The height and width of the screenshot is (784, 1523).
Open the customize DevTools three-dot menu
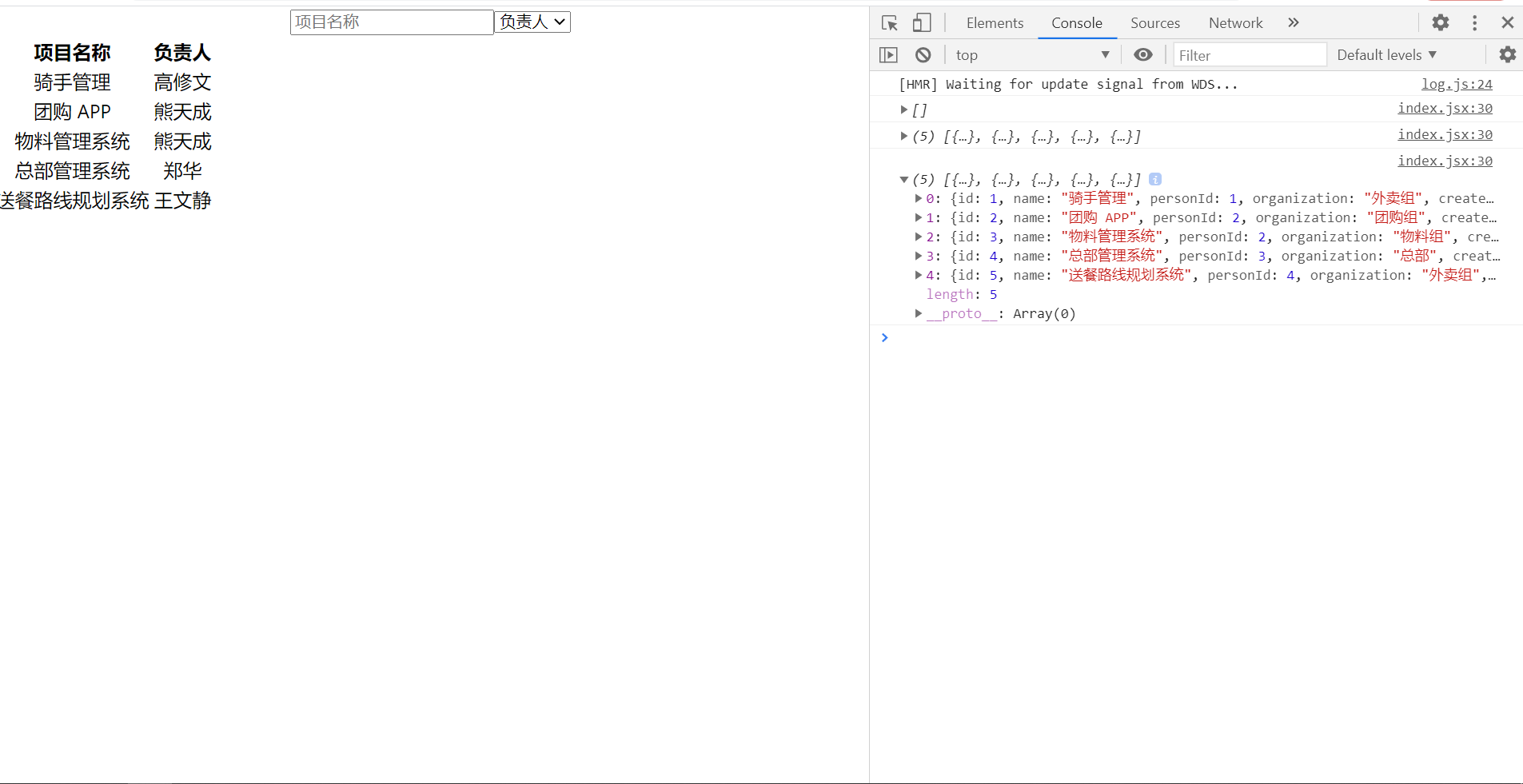click(x=1475, y=23)
